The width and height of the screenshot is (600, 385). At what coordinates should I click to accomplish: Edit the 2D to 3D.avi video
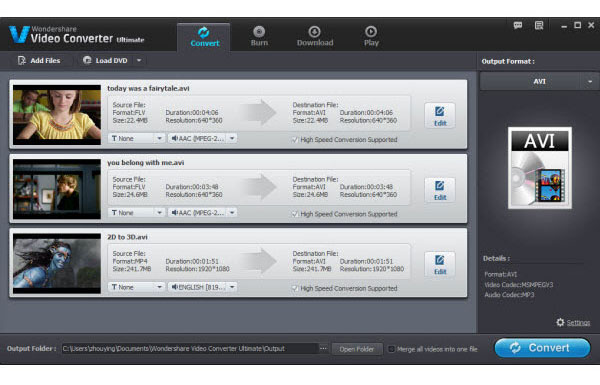point(440,265)
